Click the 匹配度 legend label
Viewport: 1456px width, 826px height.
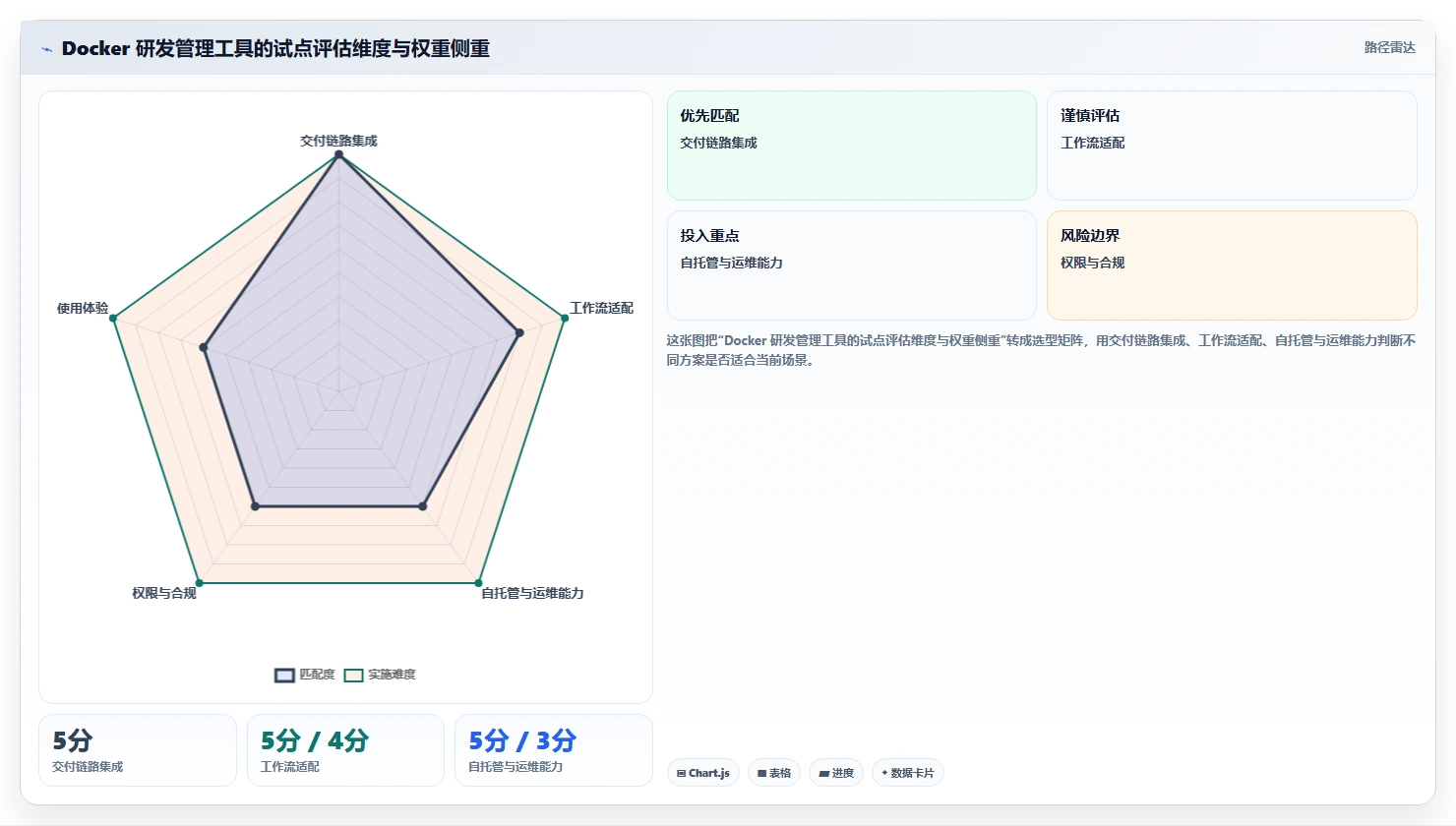317,675
